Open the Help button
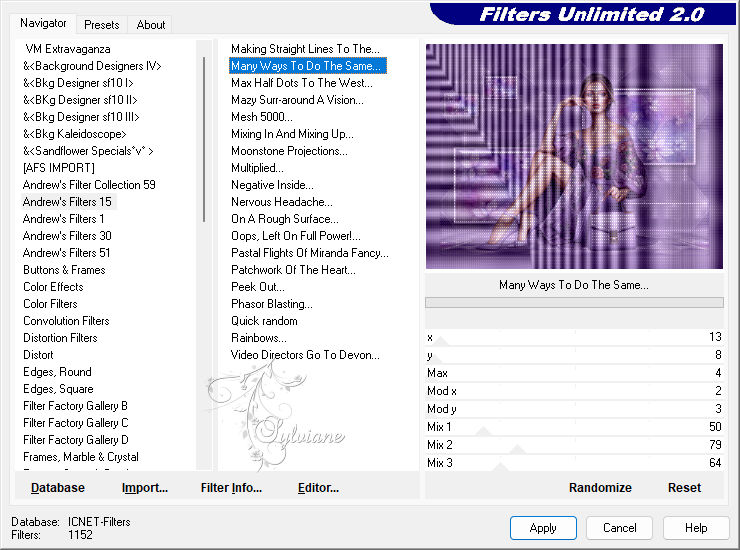 click(x=696, y=528)
